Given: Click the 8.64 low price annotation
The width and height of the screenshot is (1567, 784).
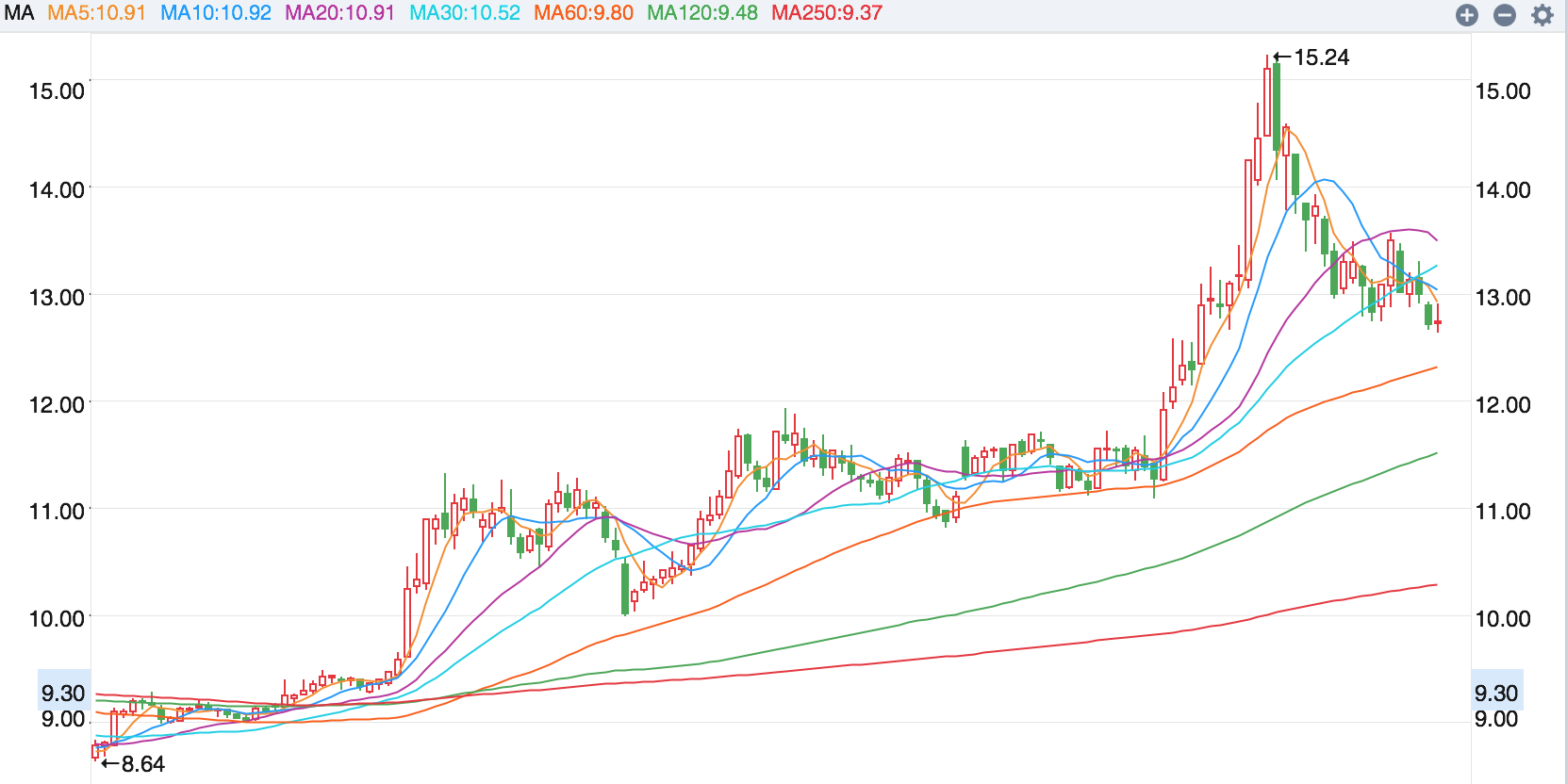Looking at the screenshot, I should tap(133, 764).
